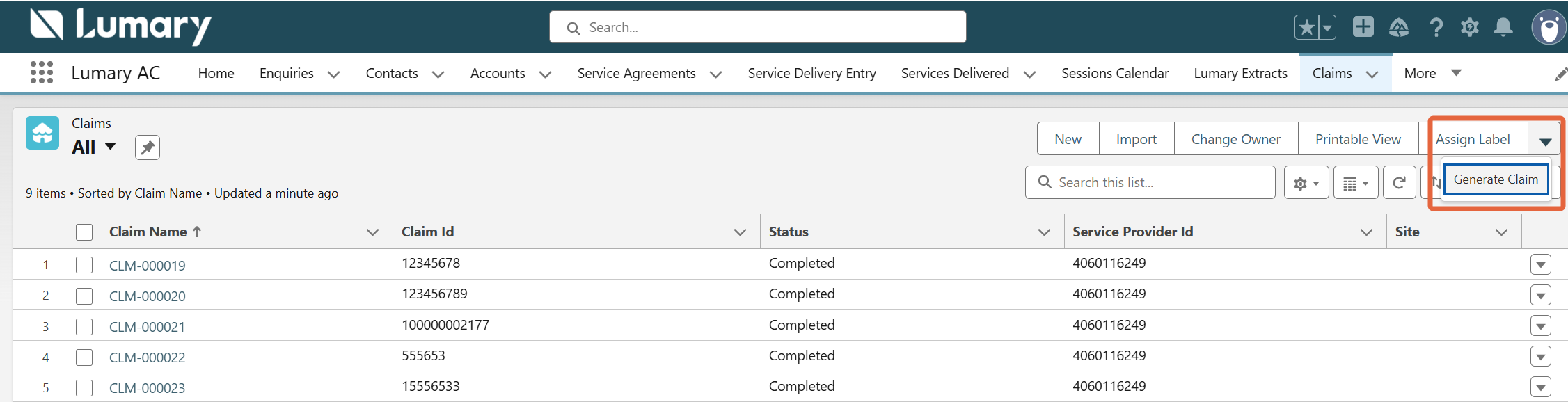Screen dimensions: 1568x402
Task: Refresh the claims list
Action: tap(1399, 183)
